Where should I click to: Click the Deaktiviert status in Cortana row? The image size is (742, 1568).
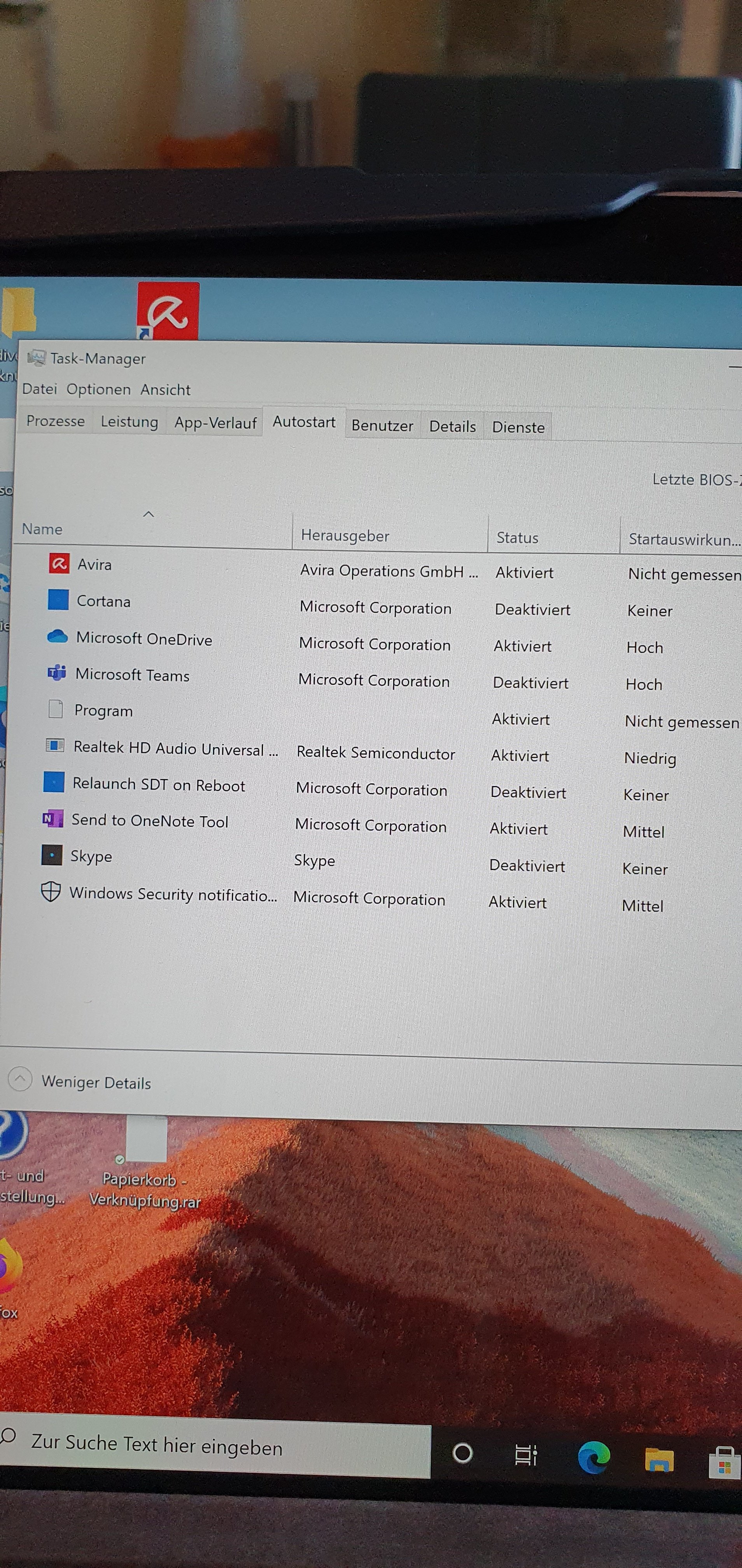point(533,610)
